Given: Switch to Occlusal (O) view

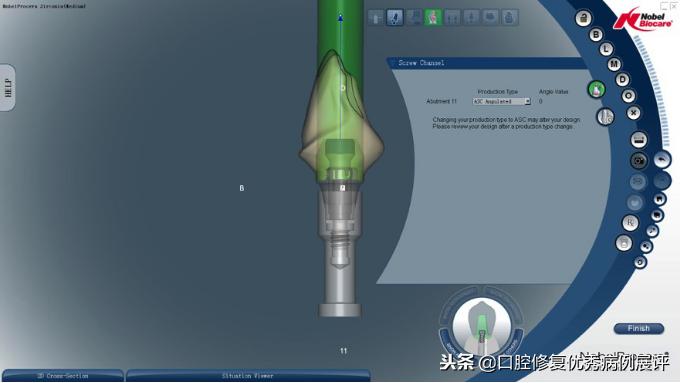Looking at the screenshot, I should (628, 96).
